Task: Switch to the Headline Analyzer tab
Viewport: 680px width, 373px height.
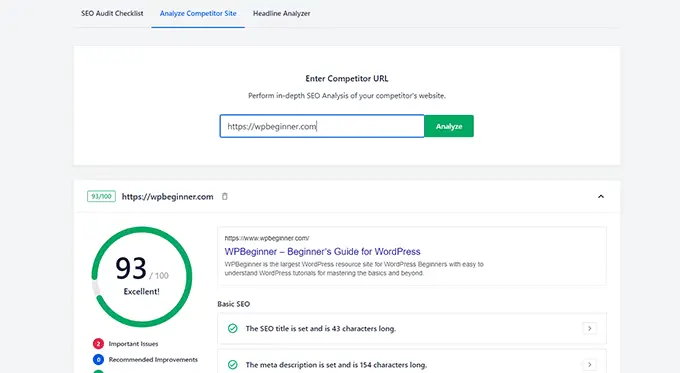Action: (281, 13)
